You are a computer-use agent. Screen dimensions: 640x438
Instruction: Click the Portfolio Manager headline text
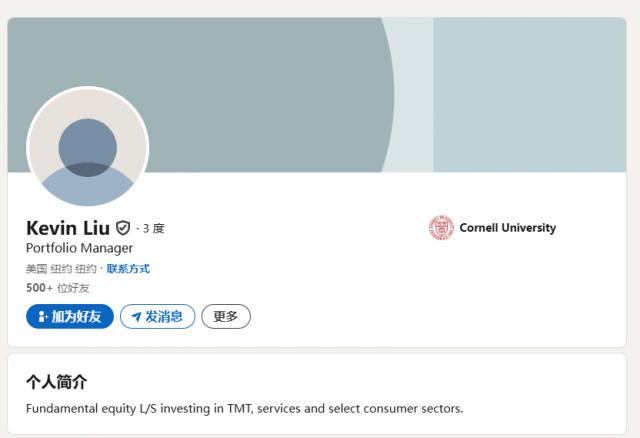coord(79,248)
